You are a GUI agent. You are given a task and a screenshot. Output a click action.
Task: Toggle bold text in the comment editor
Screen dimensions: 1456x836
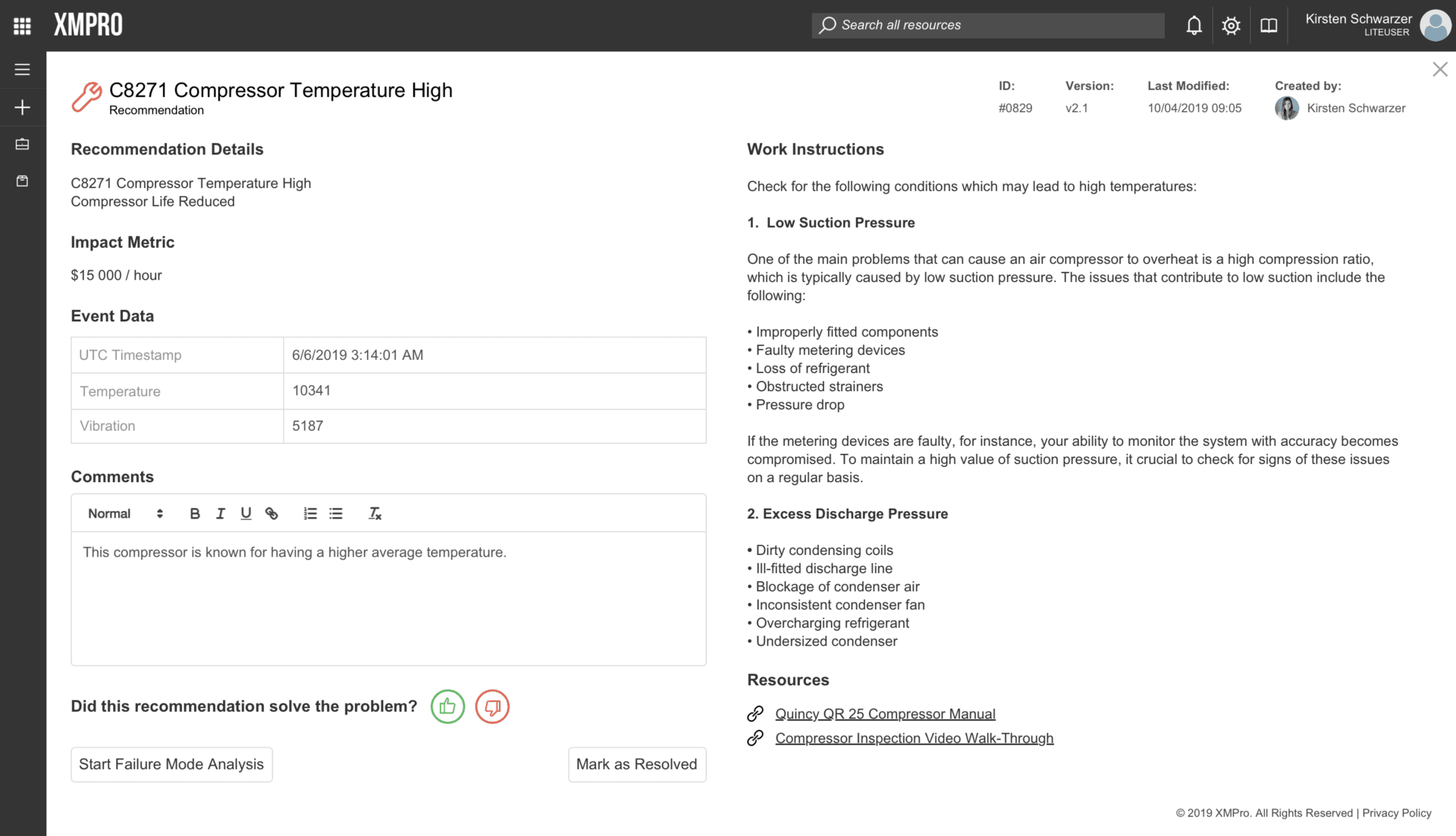point(195,513)
